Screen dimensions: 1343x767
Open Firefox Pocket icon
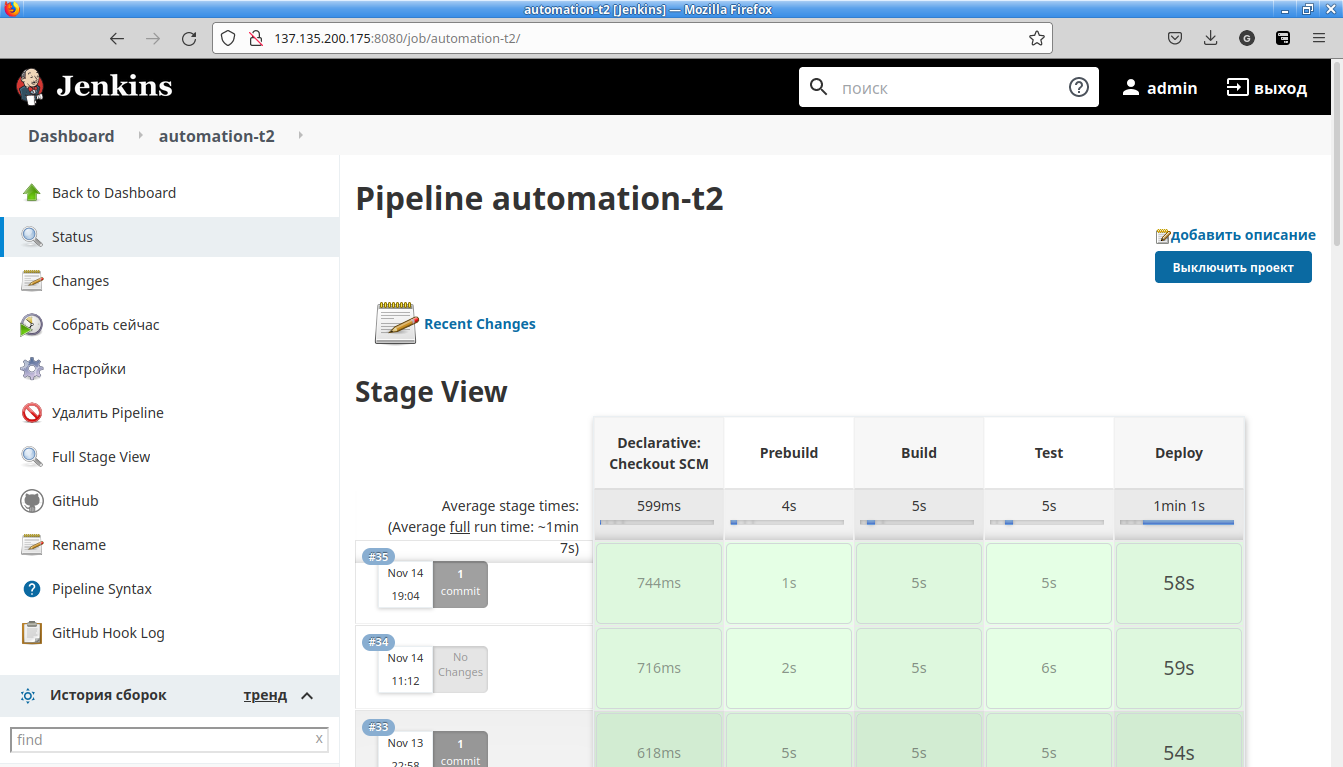1176,39
